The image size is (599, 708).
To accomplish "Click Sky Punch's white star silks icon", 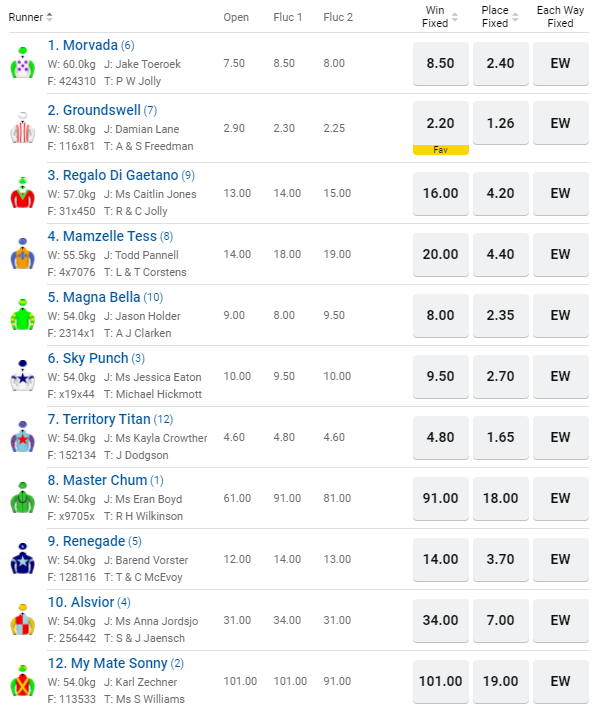I will (x=23, y=376).
